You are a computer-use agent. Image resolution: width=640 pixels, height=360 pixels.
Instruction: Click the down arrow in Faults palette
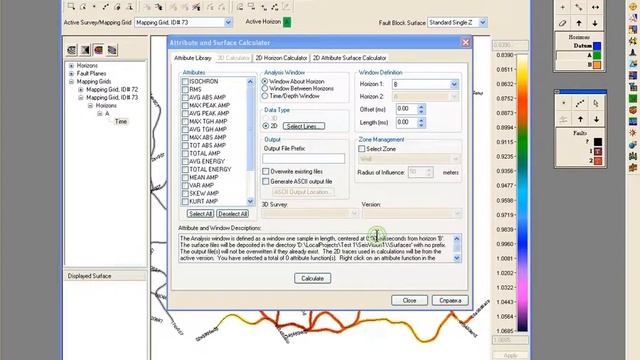596,119
